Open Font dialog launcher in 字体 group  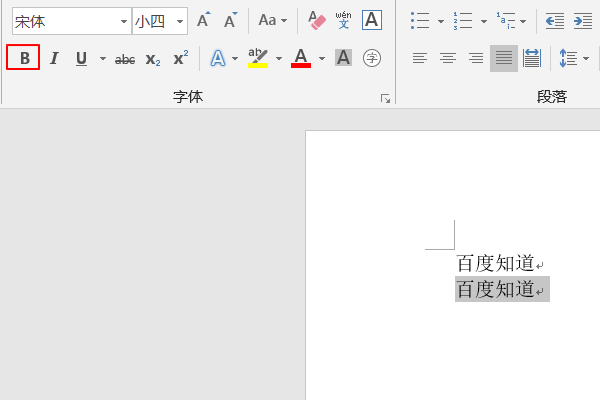click(x=385, y=99)
